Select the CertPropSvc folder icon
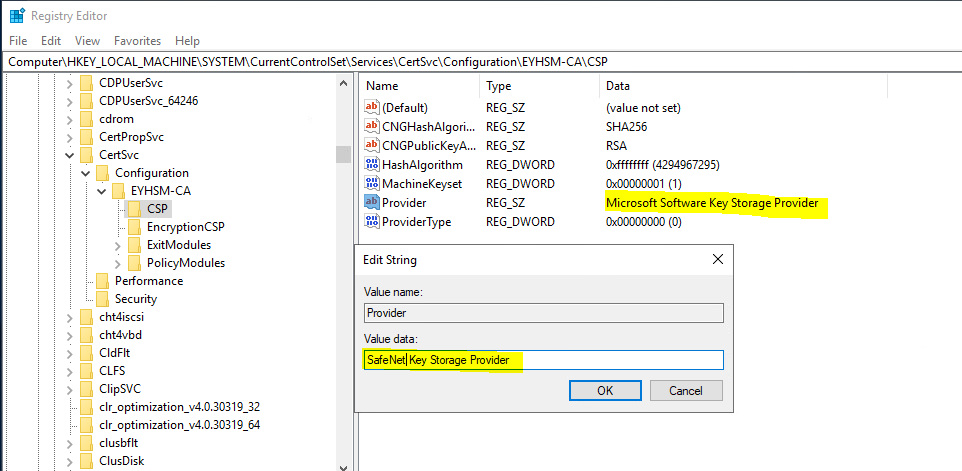The width and height of the screenshot is (962, 471). (87, 137)
